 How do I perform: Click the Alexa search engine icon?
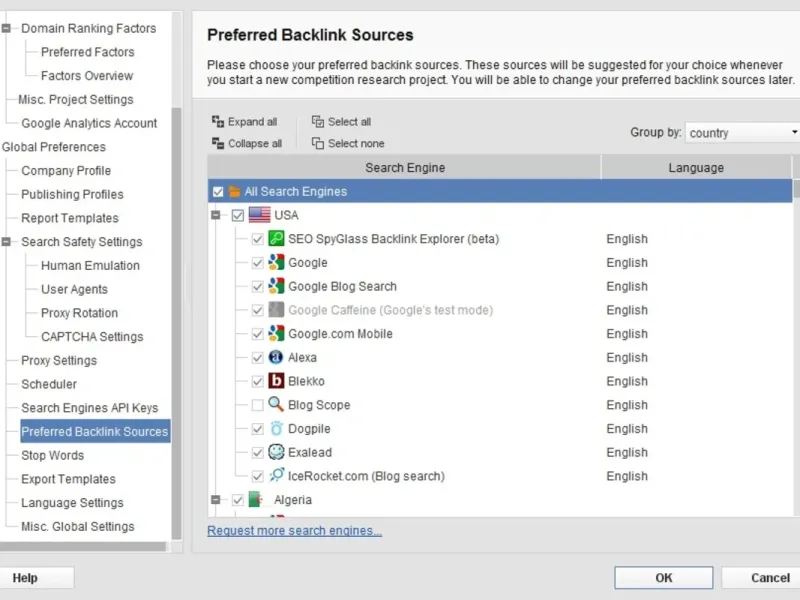(277, 358)
